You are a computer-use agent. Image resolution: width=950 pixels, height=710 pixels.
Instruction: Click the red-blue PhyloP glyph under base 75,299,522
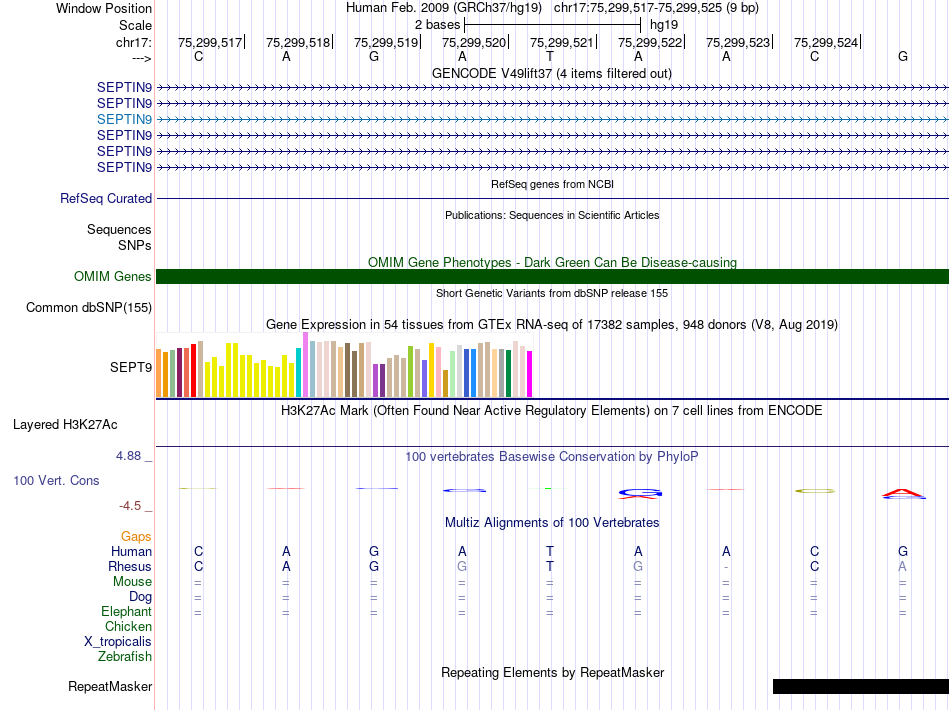(640, 492)
